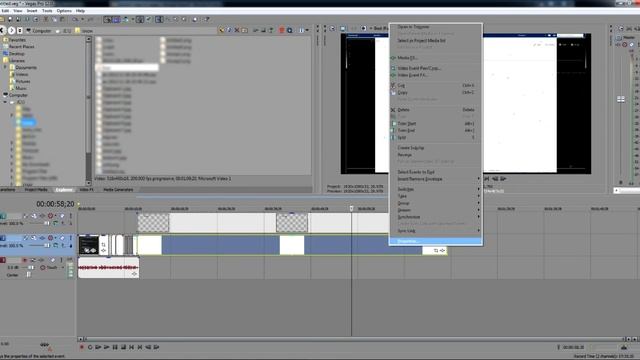
Task: Select Recent Places in the Explorer tree
Action: tap(22, 47)
